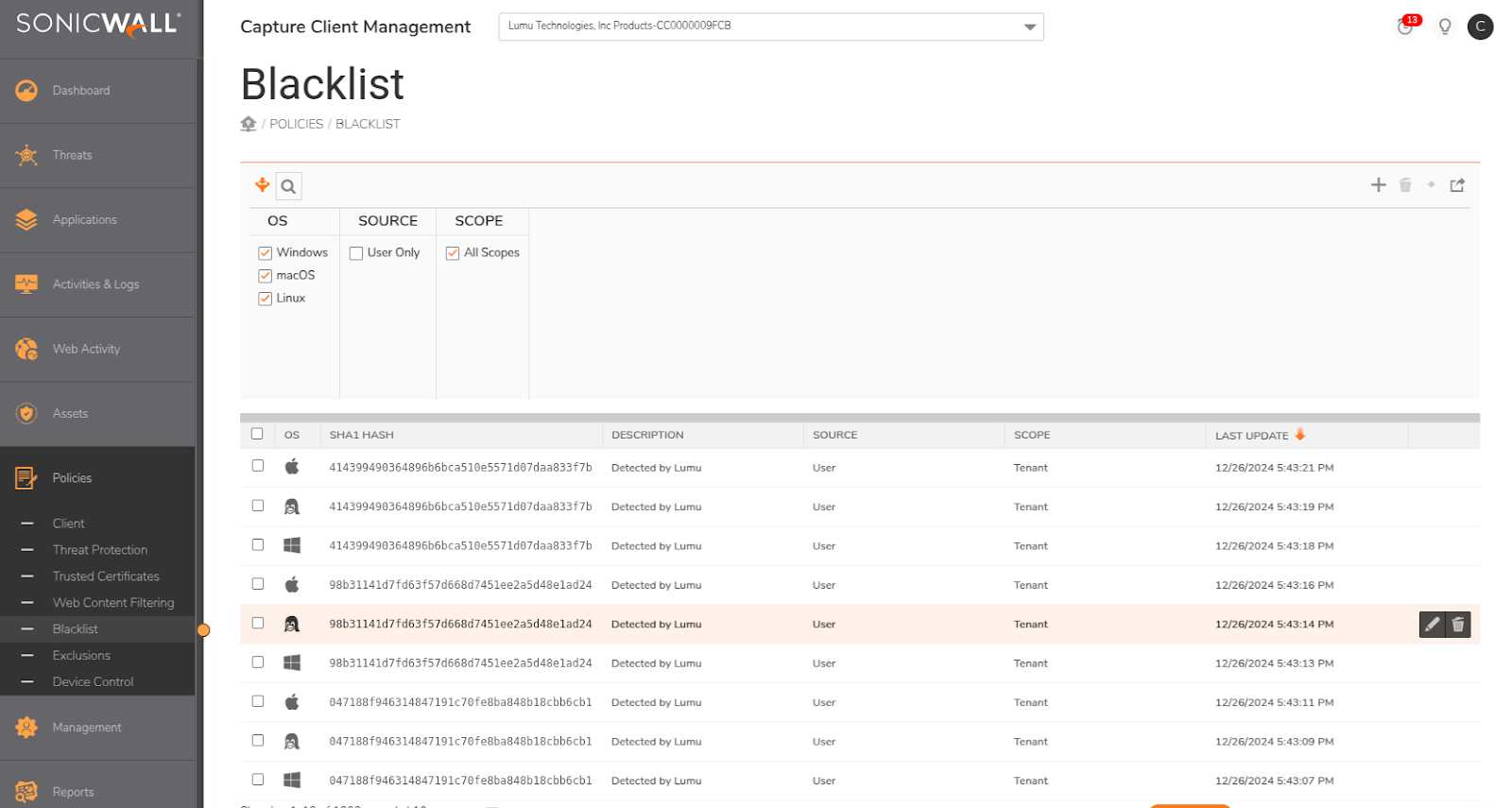The width and height of the screenshot is (1512, 808).
Task: Open Exclusions under Policies
Action: pos(81,656)
